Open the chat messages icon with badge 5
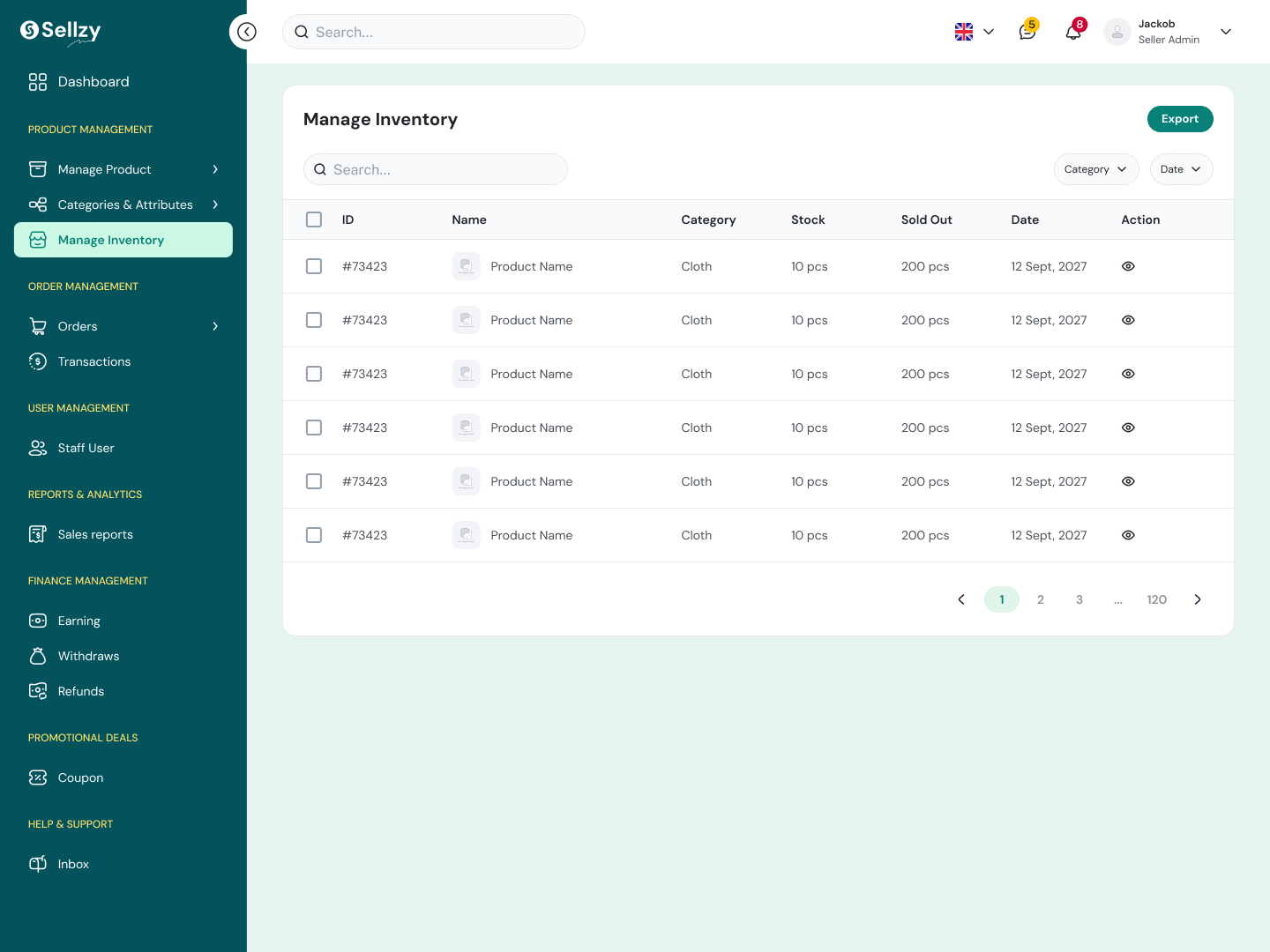The width and height of the screenshot is (1270, 952). click(x=1026, y=32)
